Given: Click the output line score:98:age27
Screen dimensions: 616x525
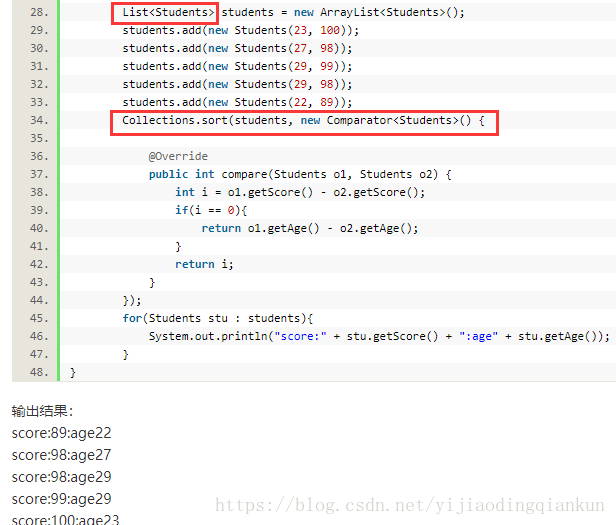Looking at the screenshot, I should (61, 455).
